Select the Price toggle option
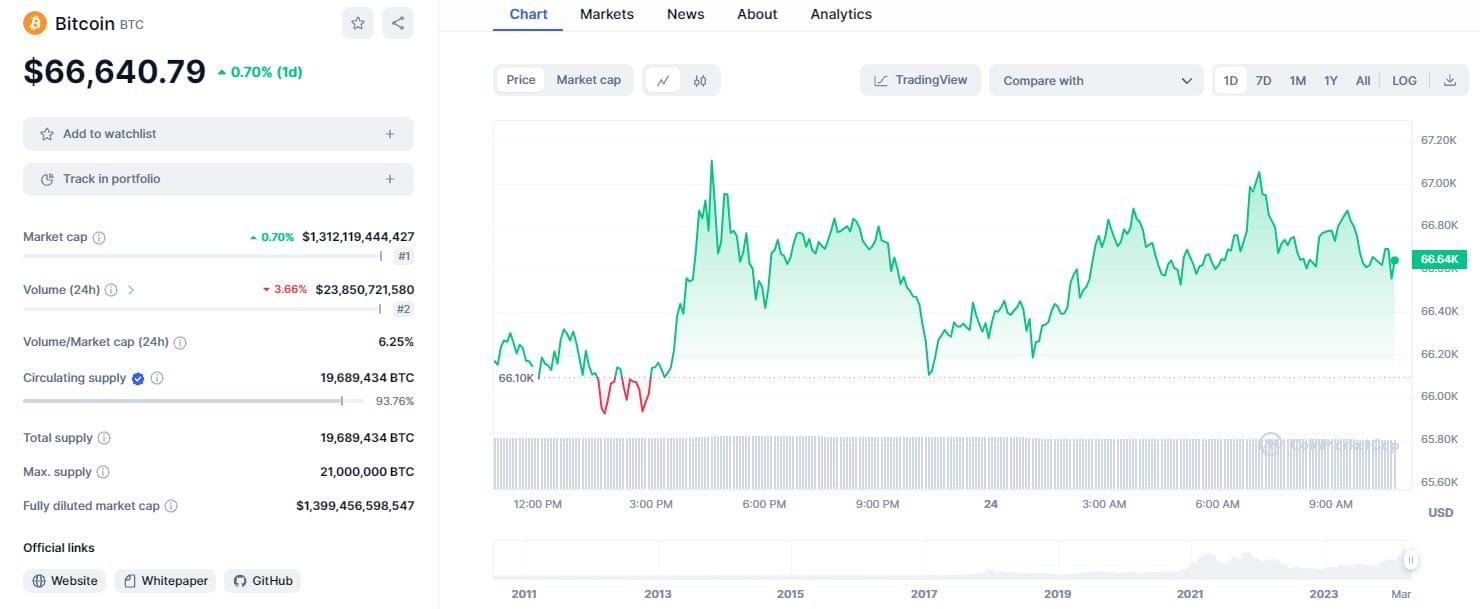Image resolution: width=1480 pixels, height=609 pixels. pos(521,80)
